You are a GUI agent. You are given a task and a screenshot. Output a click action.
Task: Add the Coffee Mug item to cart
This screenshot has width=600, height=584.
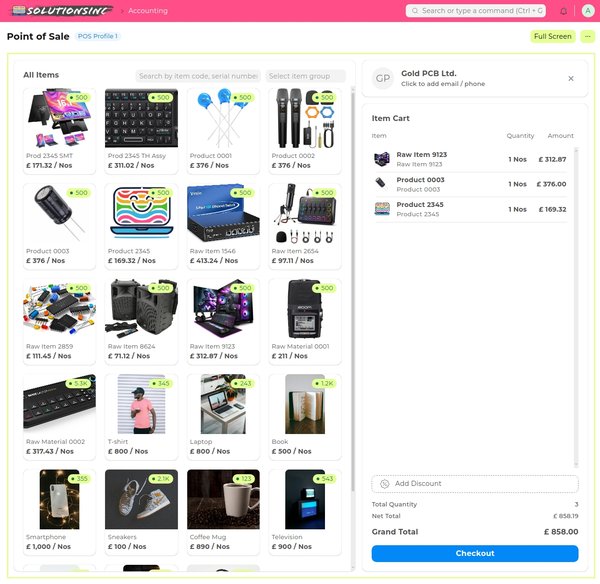(x=223, y=512)
